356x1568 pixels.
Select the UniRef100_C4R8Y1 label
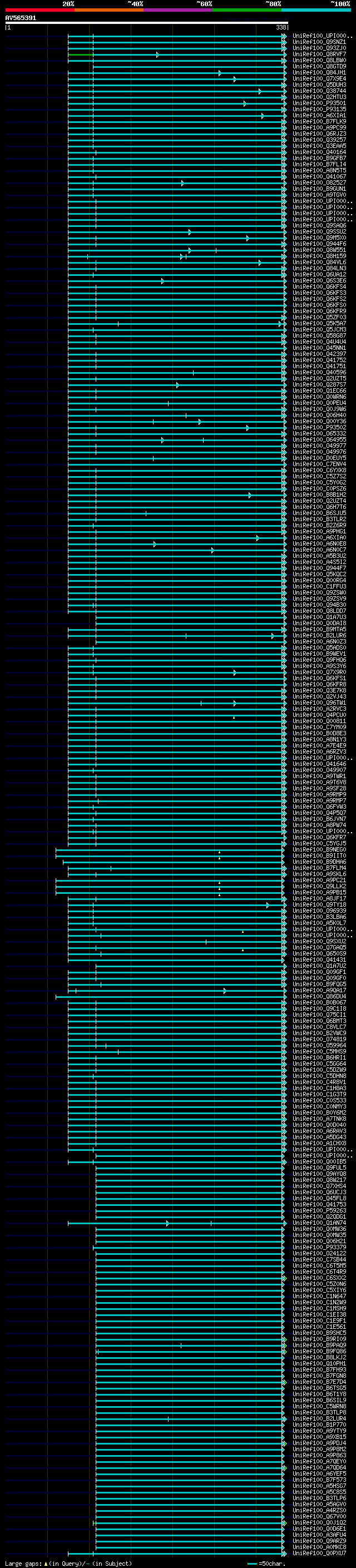[x=319, y=1082]
